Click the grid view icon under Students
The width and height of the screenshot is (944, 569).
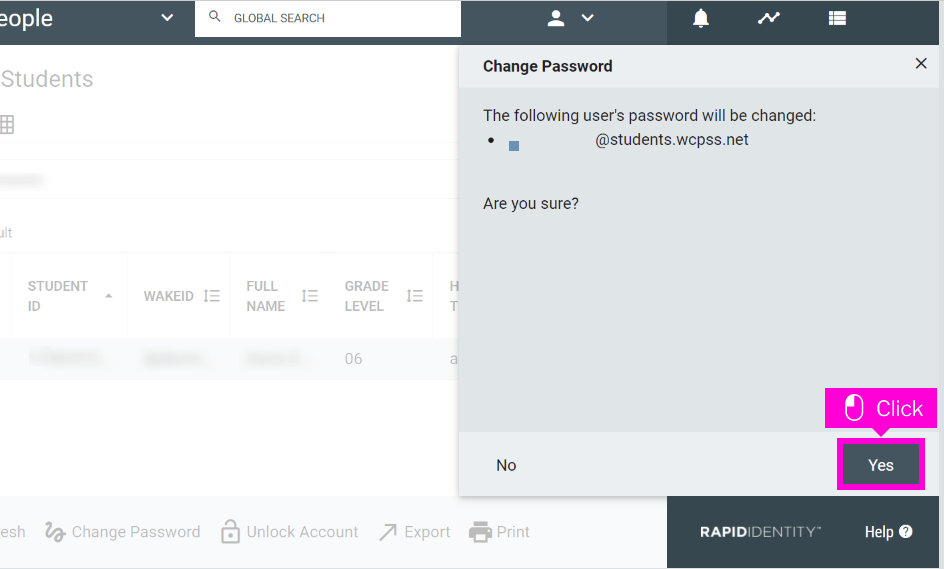(7, 124)
